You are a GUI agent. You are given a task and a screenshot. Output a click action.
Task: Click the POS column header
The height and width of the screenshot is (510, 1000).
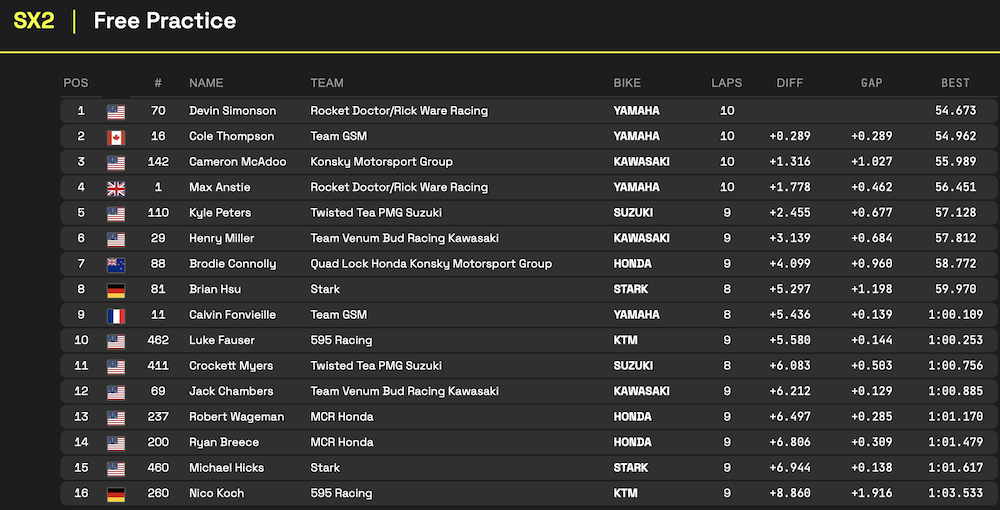click(76, 83)
